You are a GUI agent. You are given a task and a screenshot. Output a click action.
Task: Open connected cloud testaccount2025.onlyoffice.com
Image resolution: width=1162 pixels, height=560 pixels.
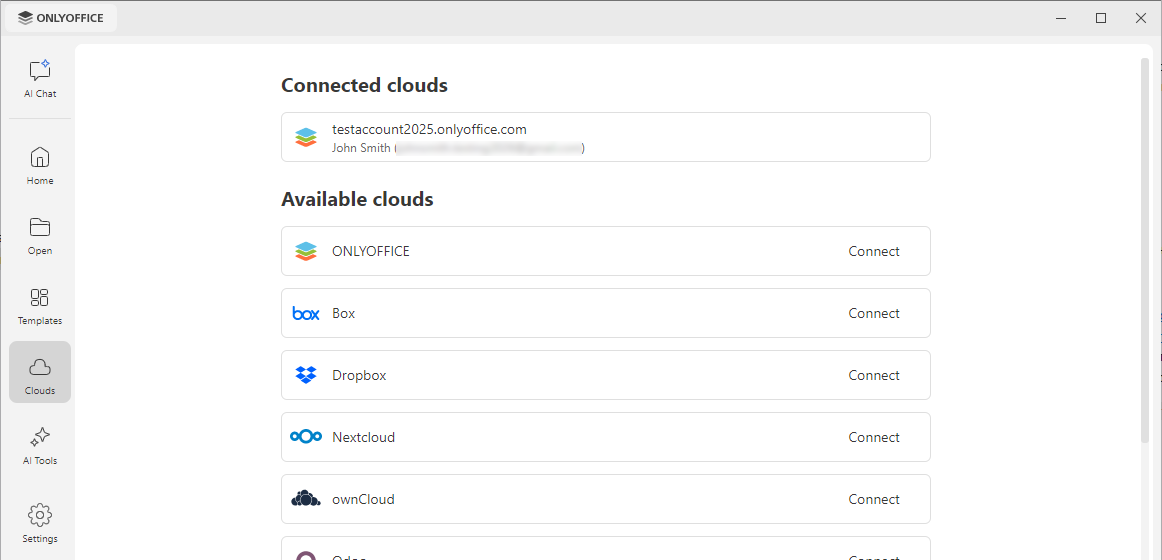pos(605,137)
